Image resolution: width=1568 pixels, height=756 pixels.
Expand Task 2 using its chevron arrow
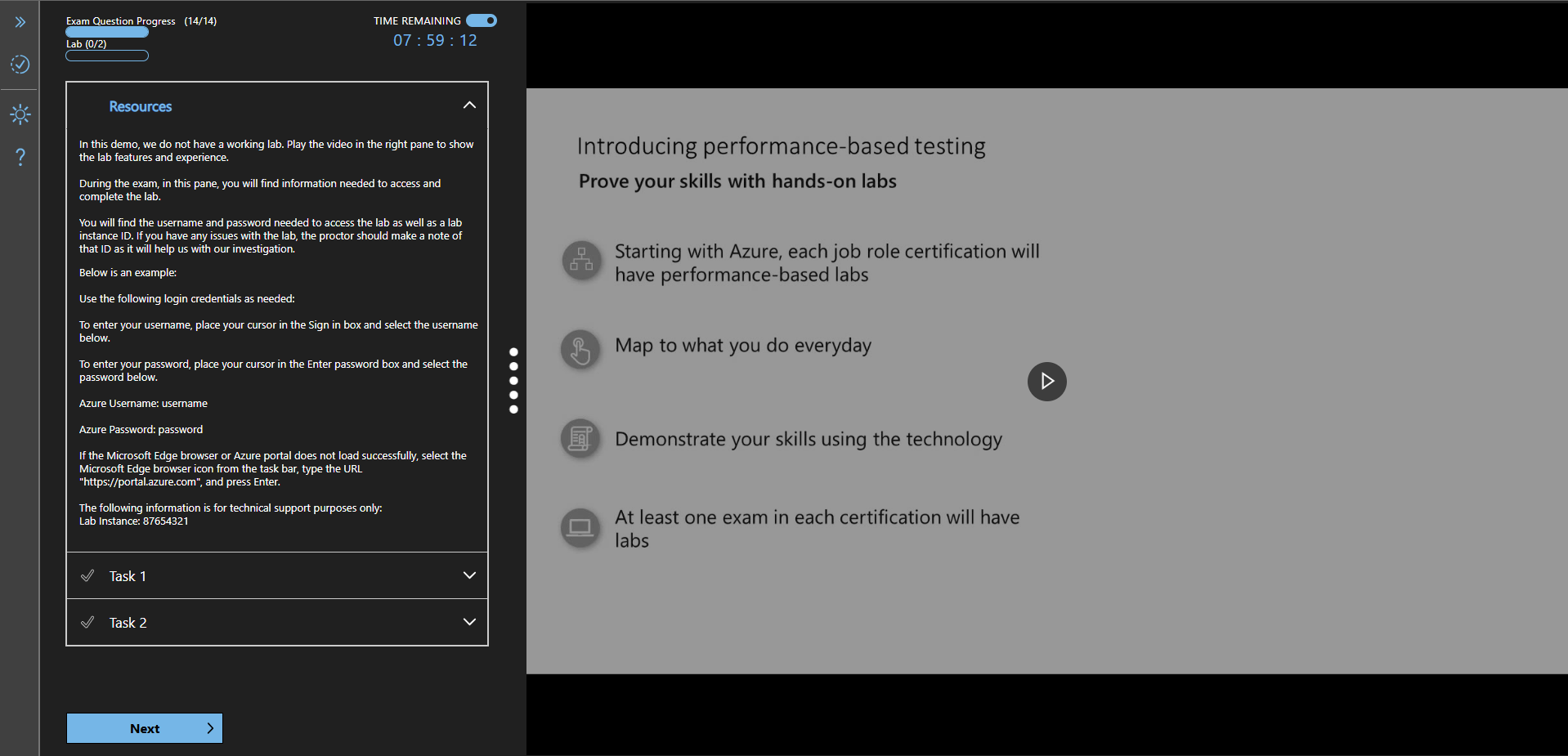tap(469, 622)
